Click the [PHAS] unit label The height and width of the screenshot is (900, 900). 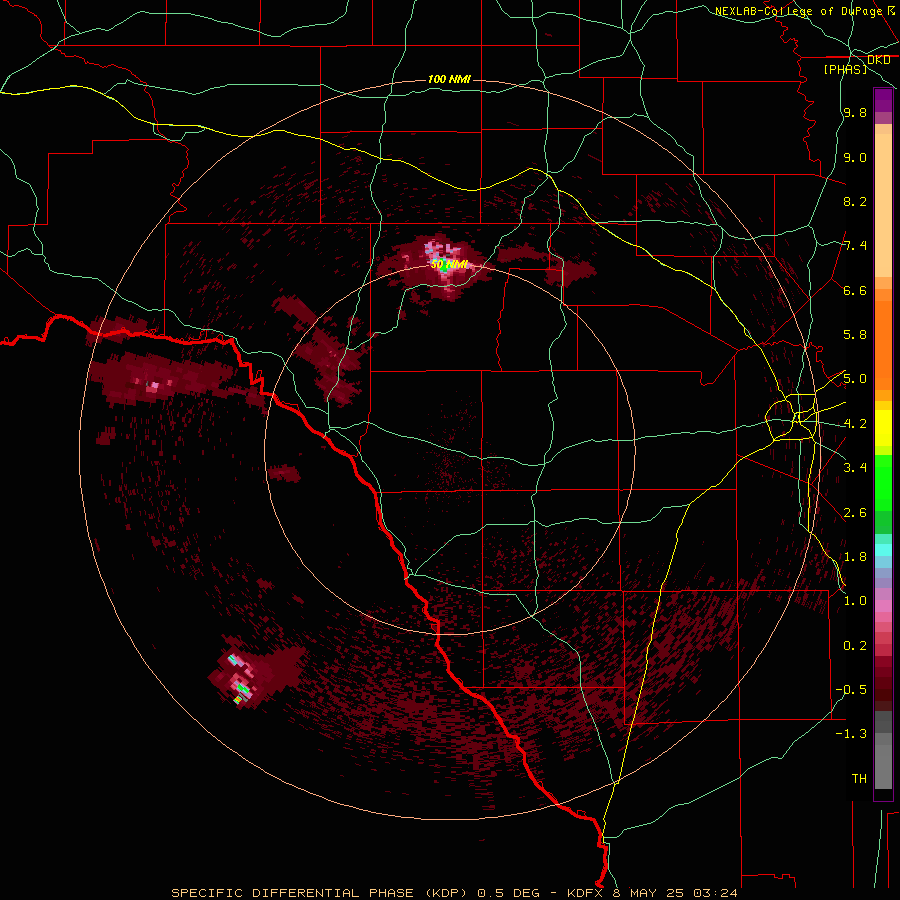pyautogui.click(x=845, y=69)
